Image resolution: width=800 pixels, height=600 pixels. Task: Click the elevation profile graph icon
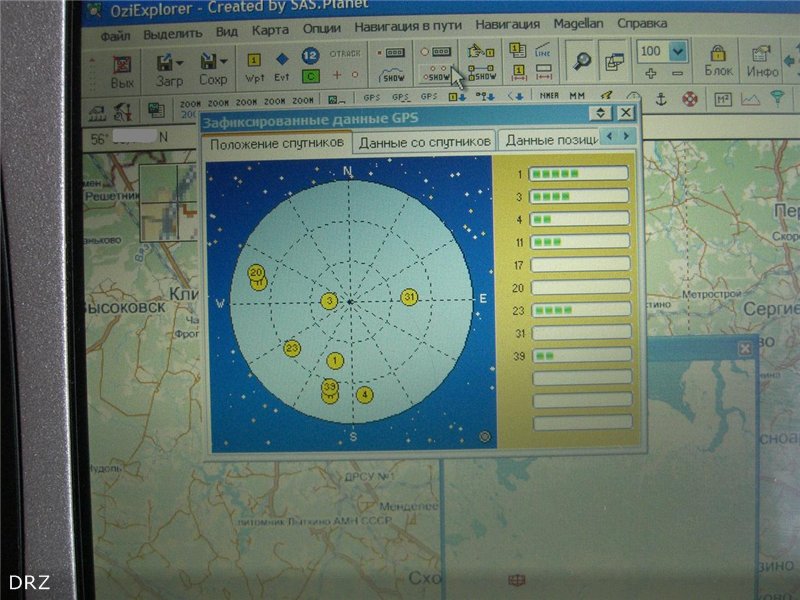tap(749, 98)
